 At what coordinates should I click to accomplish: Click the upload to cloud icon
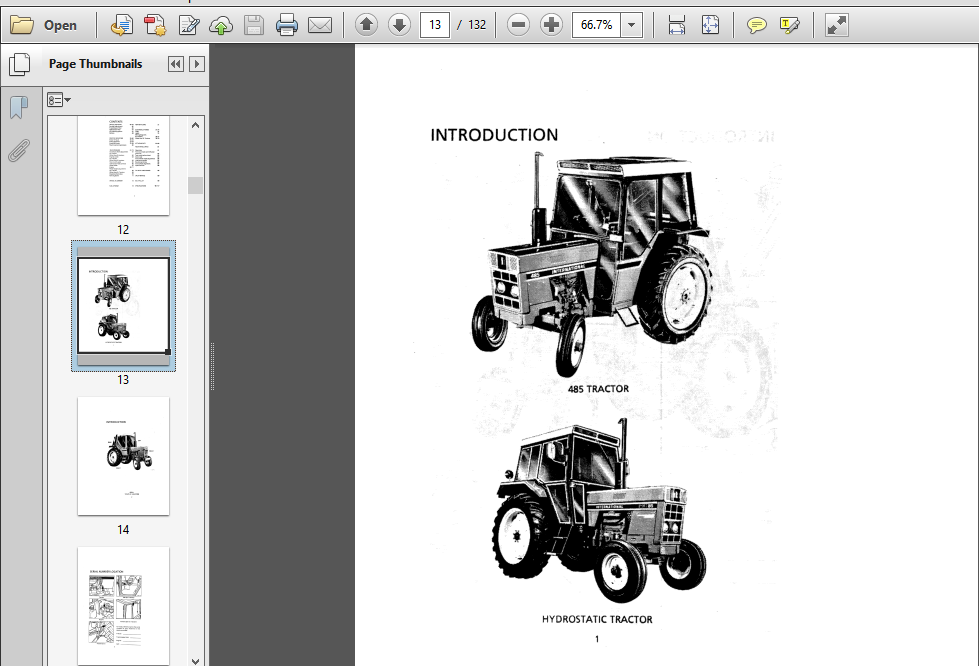pos(221,25)
